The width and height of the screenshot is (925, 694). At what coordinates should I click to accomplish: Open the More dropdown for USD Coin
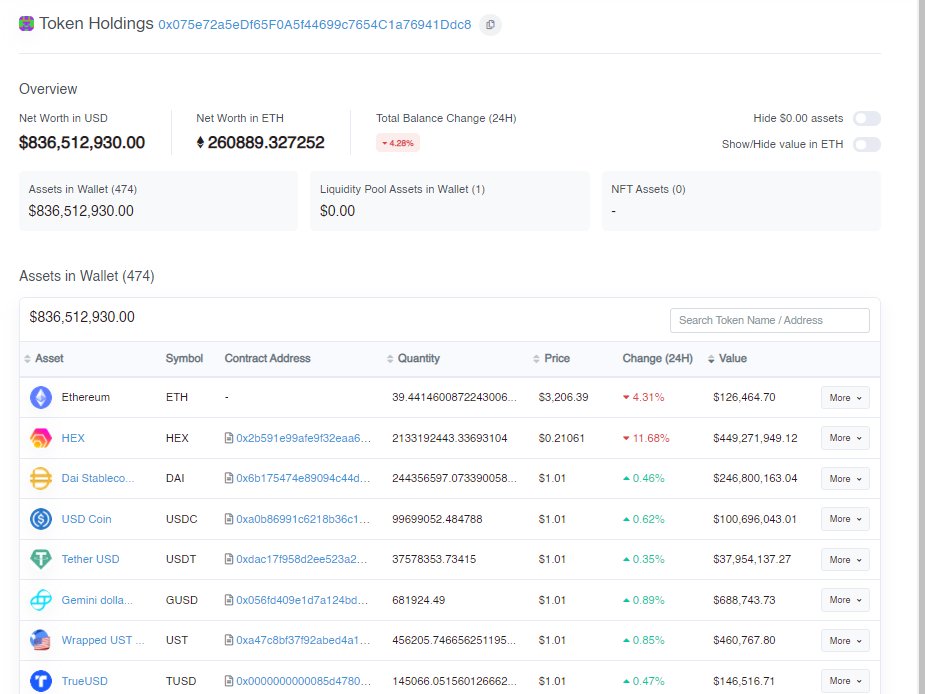(845, 519)
